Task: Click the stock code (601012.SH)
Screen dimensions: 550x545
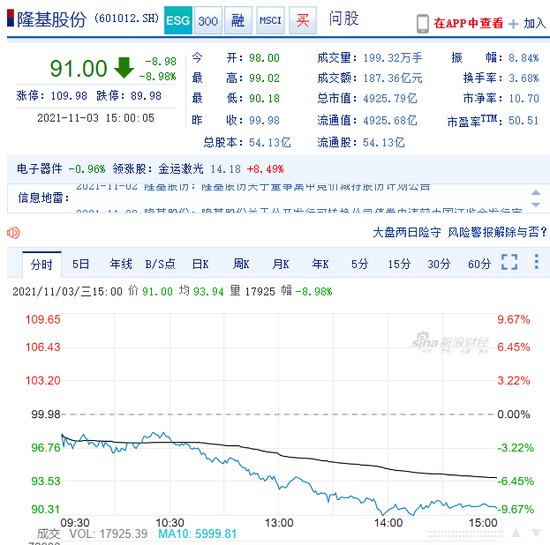Action: pos(127,18)
